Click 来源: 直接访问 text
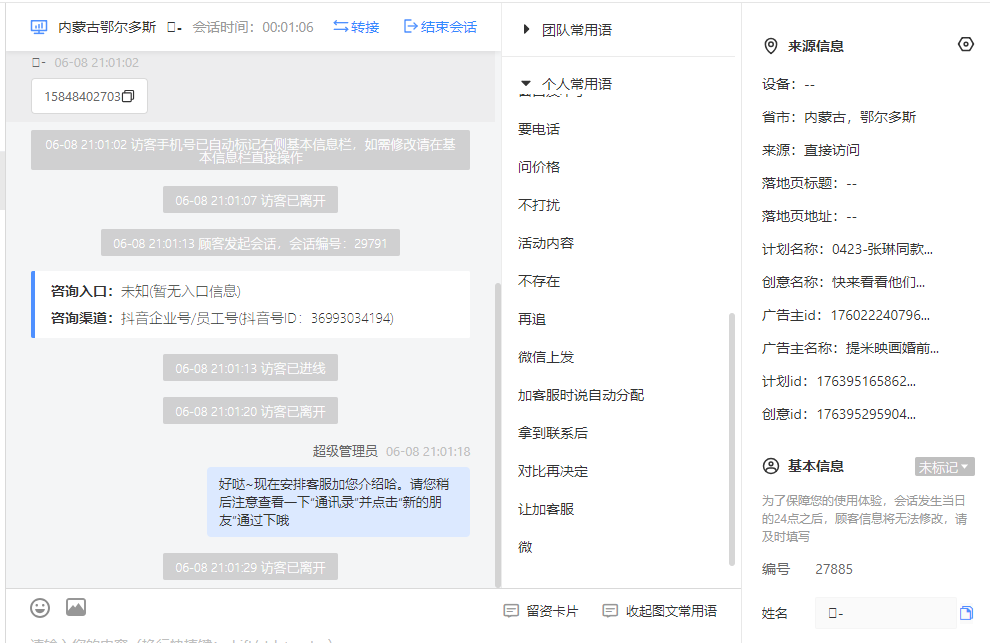Screen dimensions: 990x643 click(x=811, y=150)
